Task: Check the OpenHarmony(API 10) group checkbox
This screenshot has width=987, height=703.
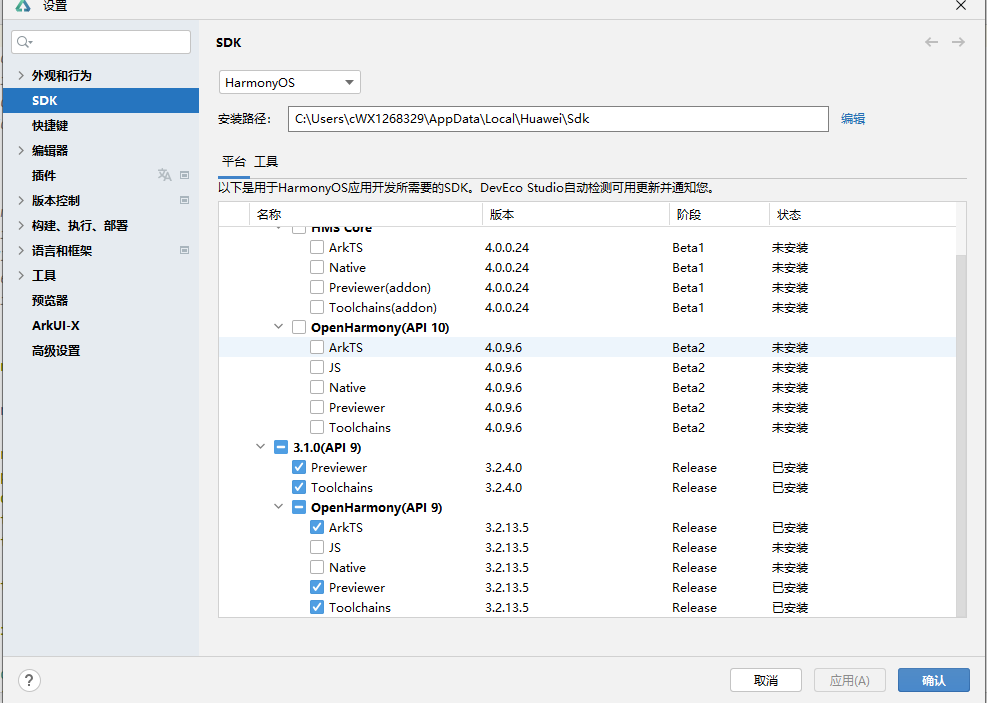Action: (x=299, y=327)
